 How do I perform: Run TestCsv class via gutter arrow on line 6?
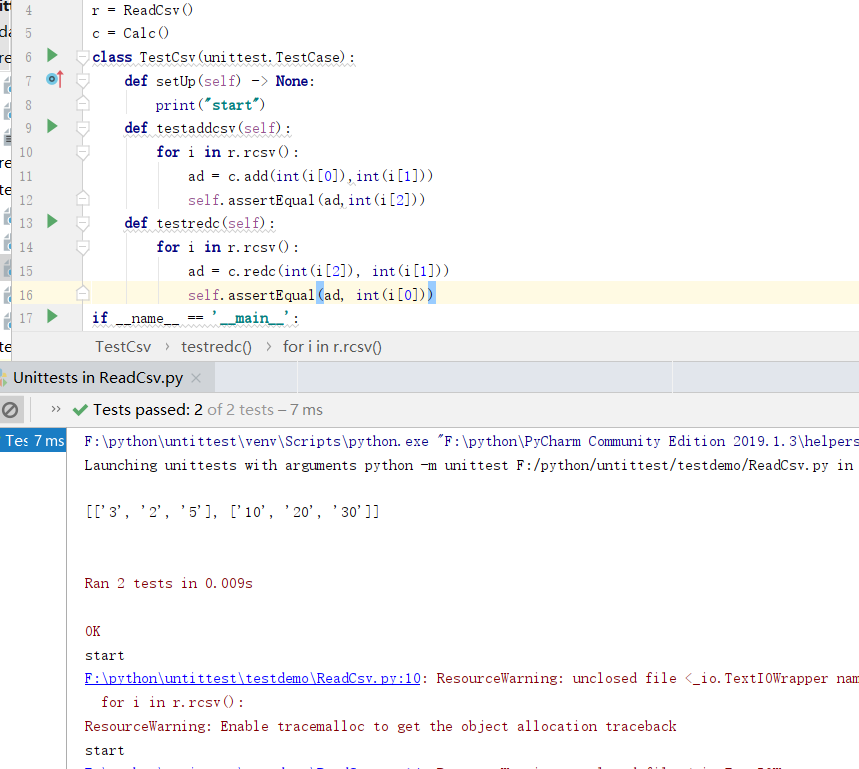coord(52,55)
